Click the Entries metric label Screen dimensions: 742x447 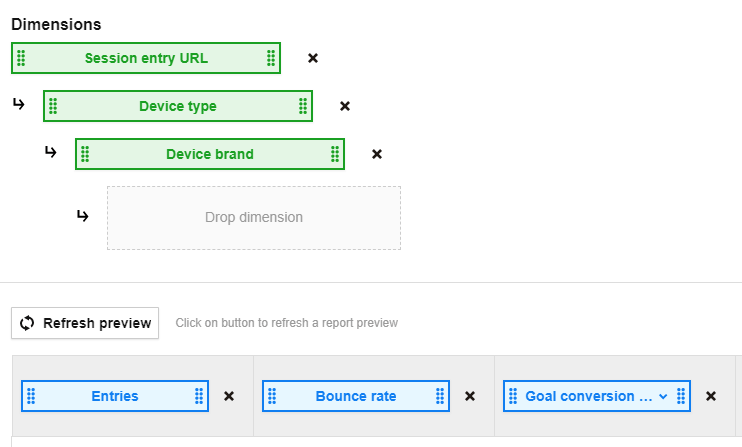[x=115, y=396]
